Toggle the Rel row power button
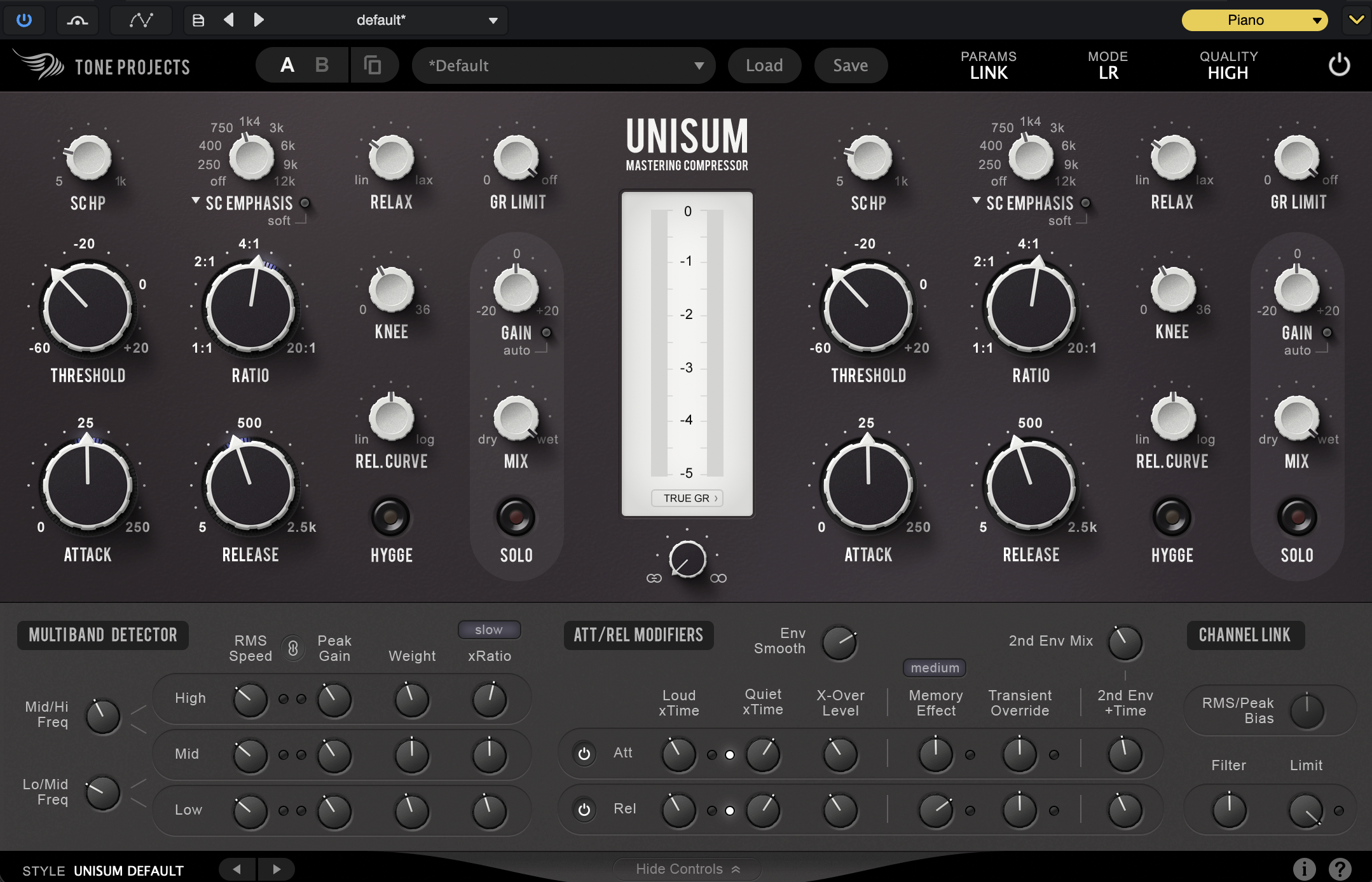 point(584,810)
